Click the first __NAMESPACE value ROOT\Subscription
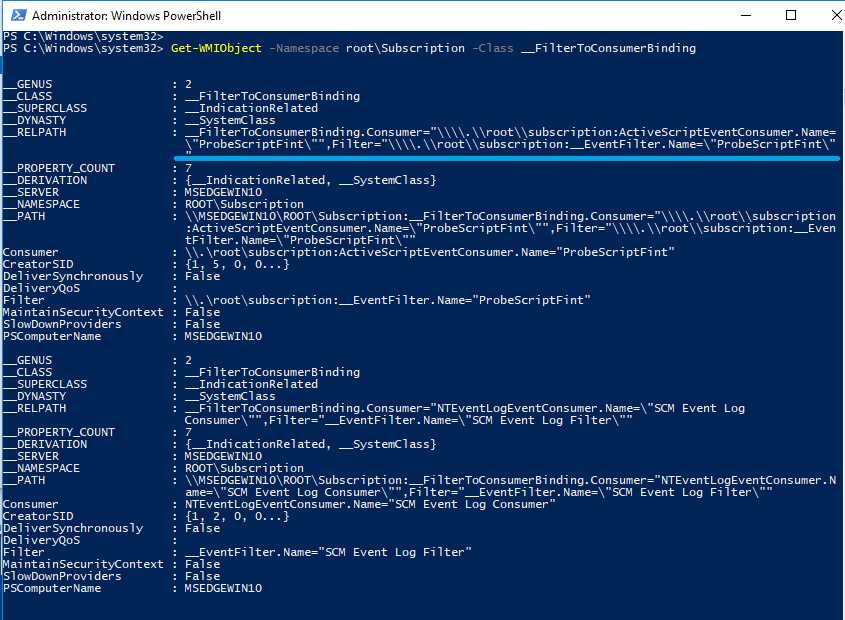Screen dimensions: 845x620 point(245,204)
